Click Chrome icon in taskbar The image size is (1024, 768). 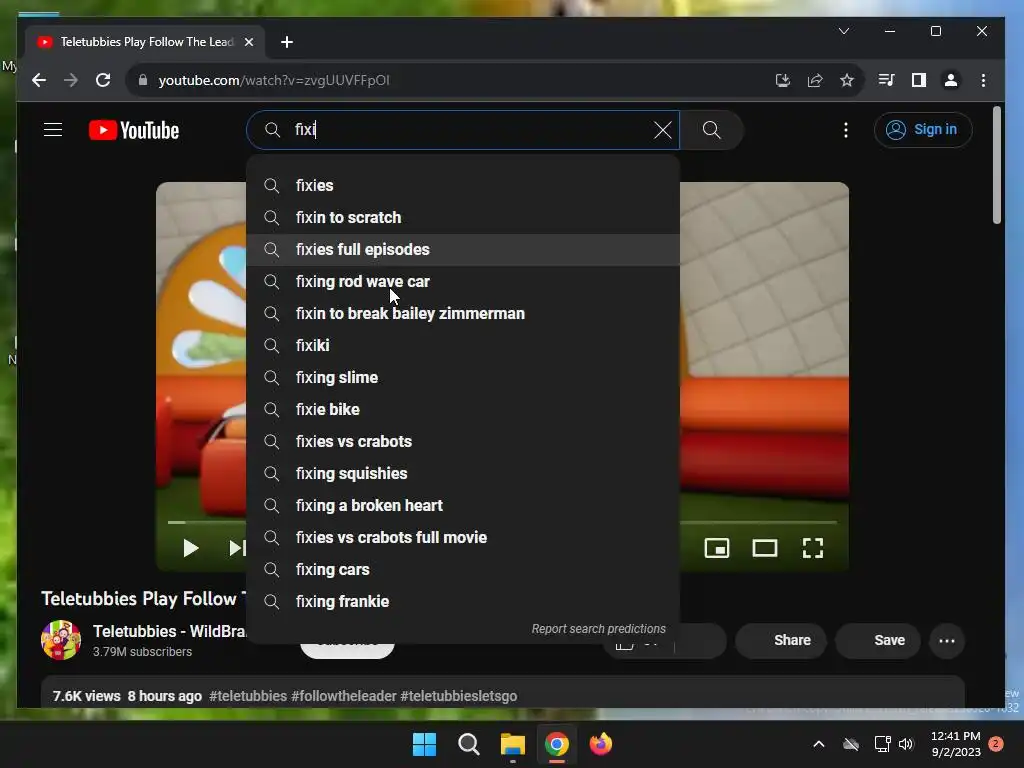coord(556,744)
